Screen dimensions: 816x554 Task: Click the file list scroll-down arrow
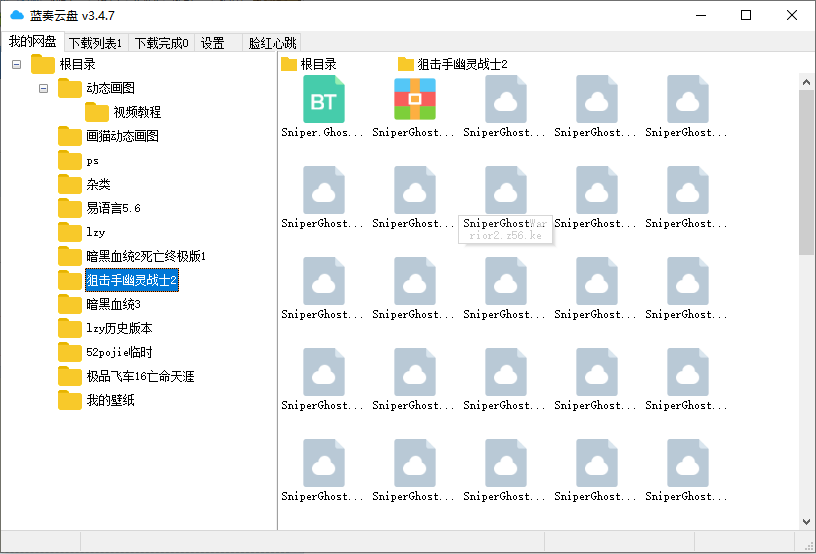point(806,522)
